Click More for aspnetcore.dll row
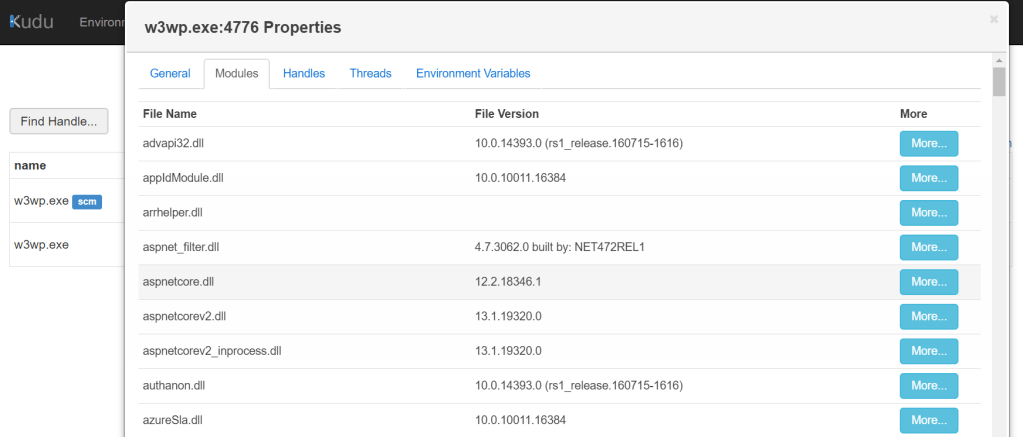The width and height of the screenshot is (1023, 437). [x=929, y=282]
